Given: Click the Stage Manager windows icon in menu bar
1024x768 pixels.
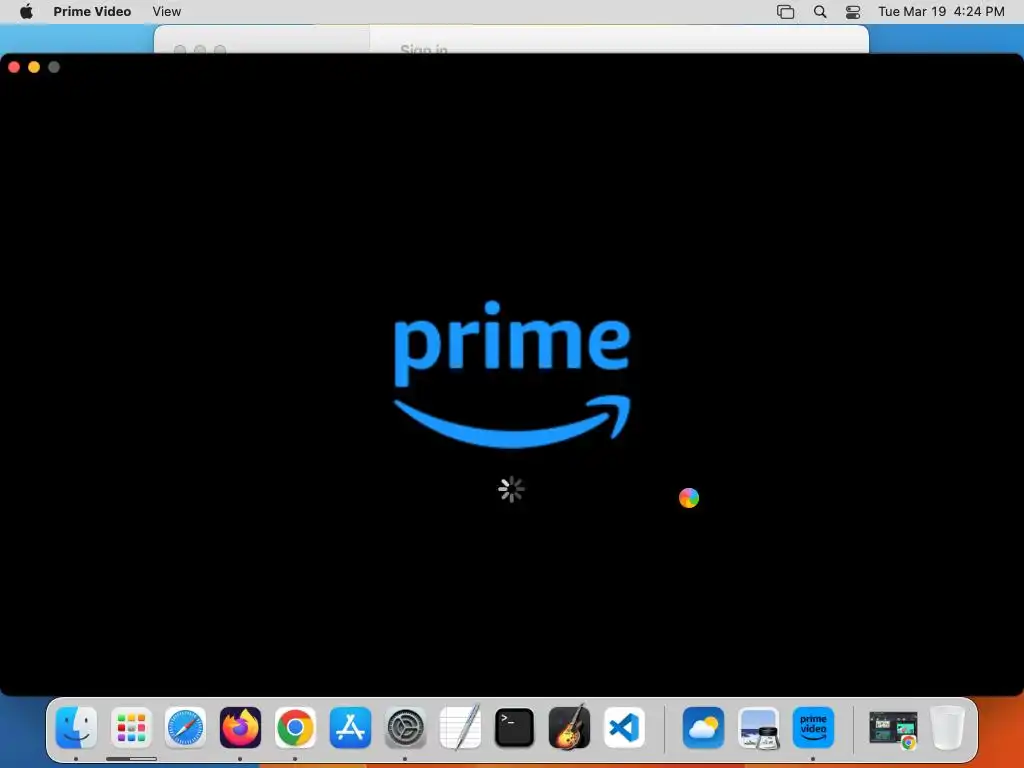Looking at the screenshot, I should 785,12.
